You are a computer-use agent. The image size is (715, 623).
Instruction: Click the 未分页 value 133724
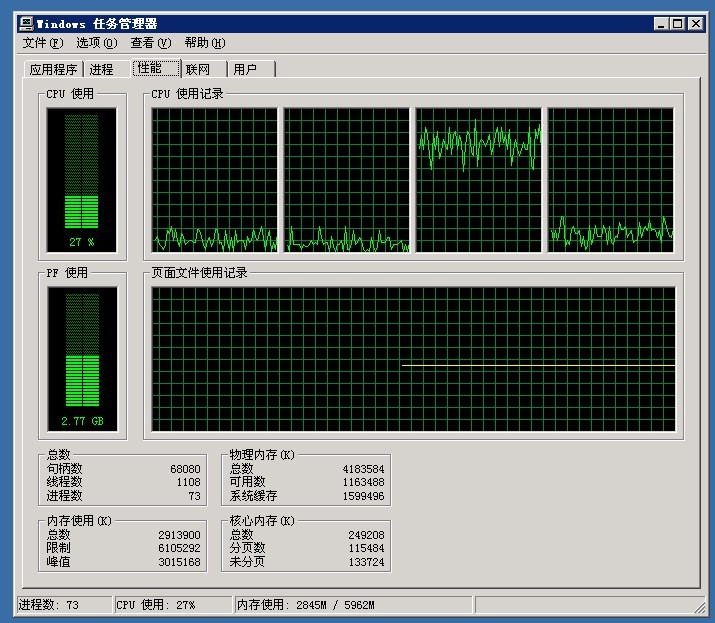(x=366, y=562)
